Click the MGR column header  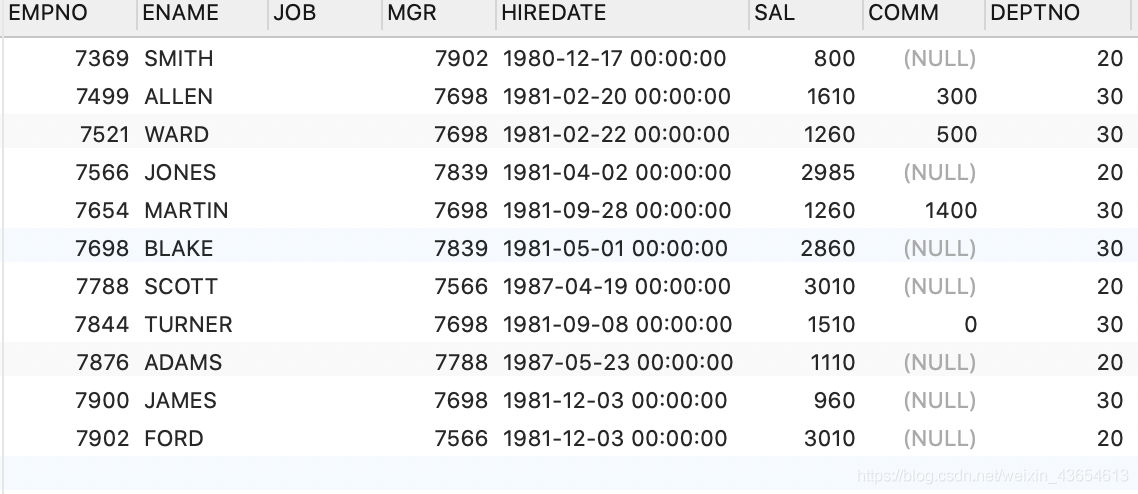[x=439, y=13]
